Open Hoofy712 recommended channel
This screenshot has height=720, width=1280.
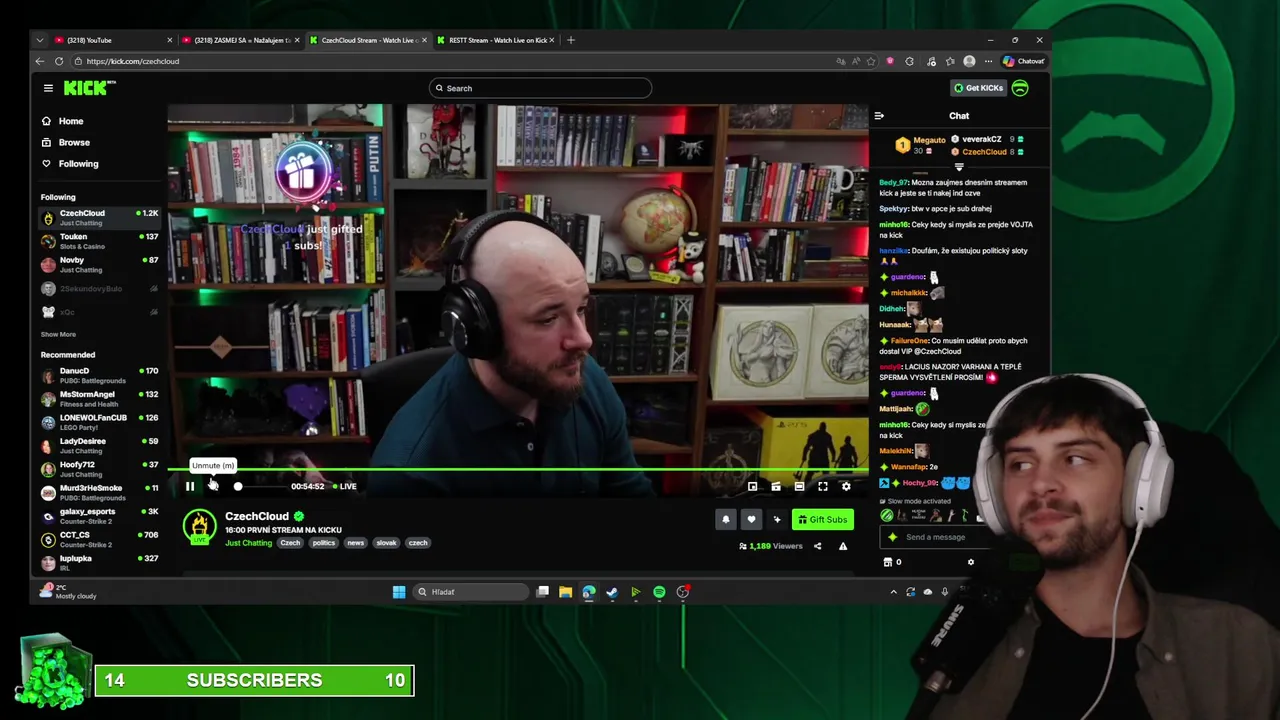pos(100,469)
